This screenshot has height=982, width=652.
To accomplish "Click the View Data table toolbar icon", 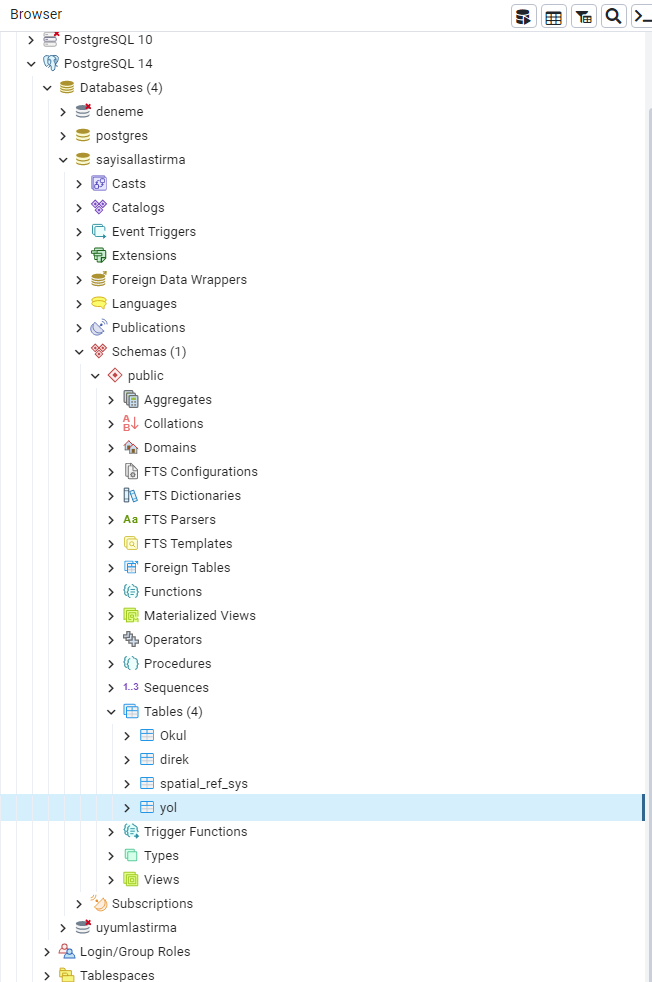I will pos(554,16).
